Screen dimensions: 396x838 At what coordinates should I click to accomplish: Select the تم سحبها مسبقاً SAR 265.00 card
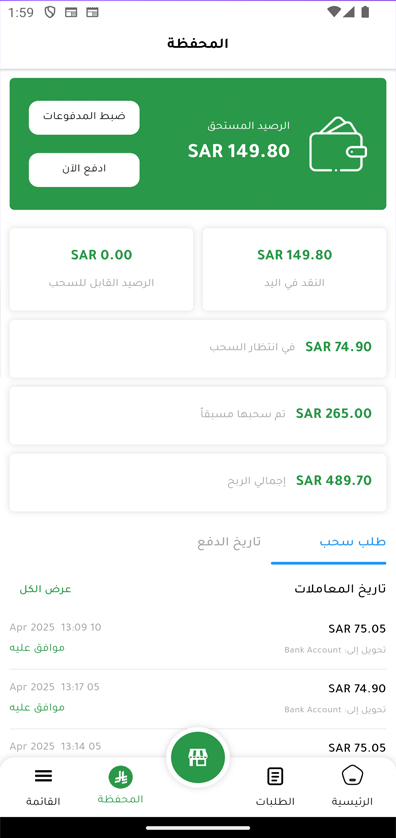[x=198, y=415]
